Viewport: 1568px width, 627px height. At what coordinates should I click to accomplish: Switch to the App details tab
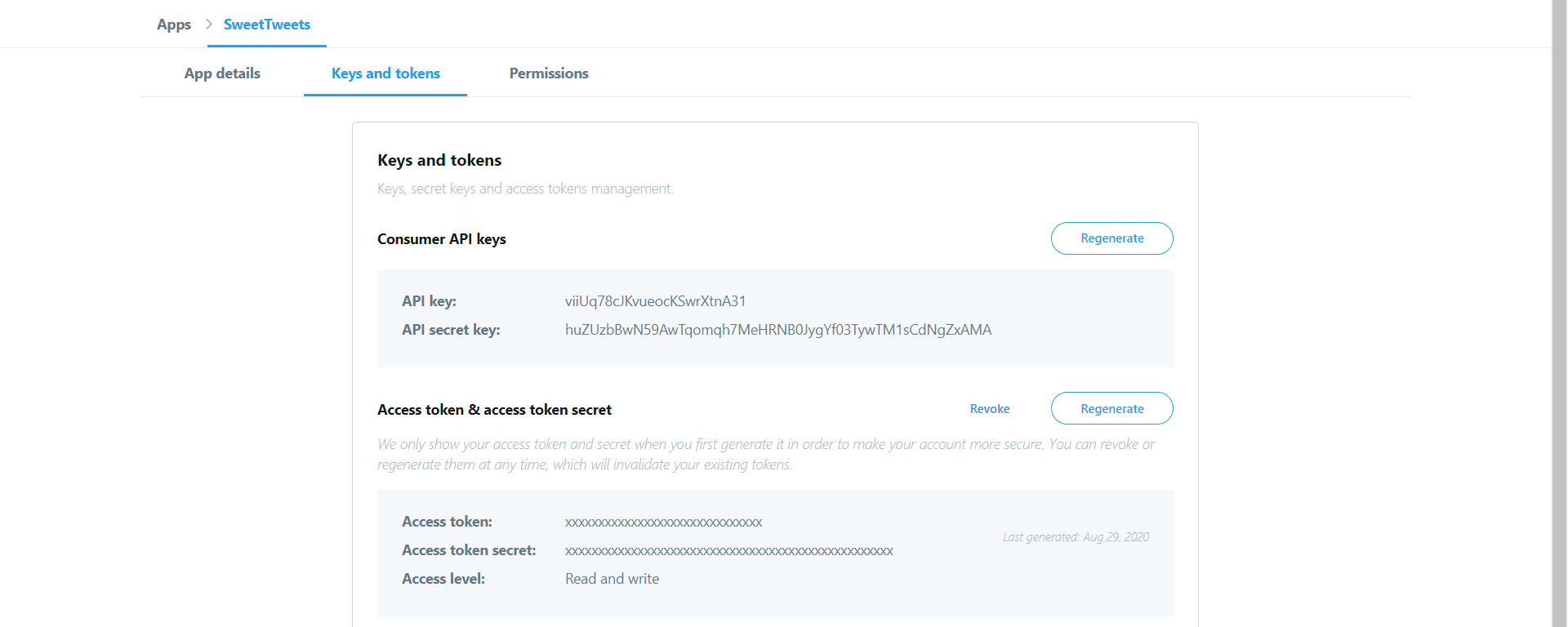(x=221, y=73)
